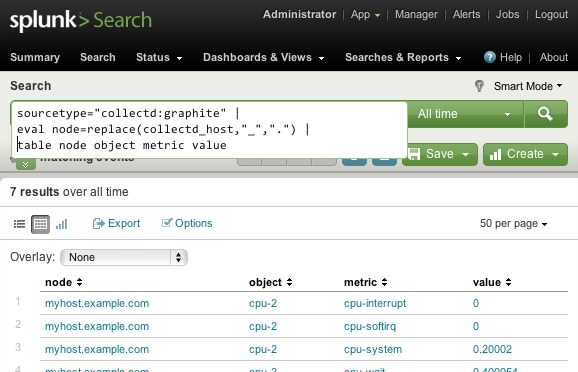Click the magnifying glass search button
The image size is (578, 372).
pyautogui.click(x=546, y=114)
